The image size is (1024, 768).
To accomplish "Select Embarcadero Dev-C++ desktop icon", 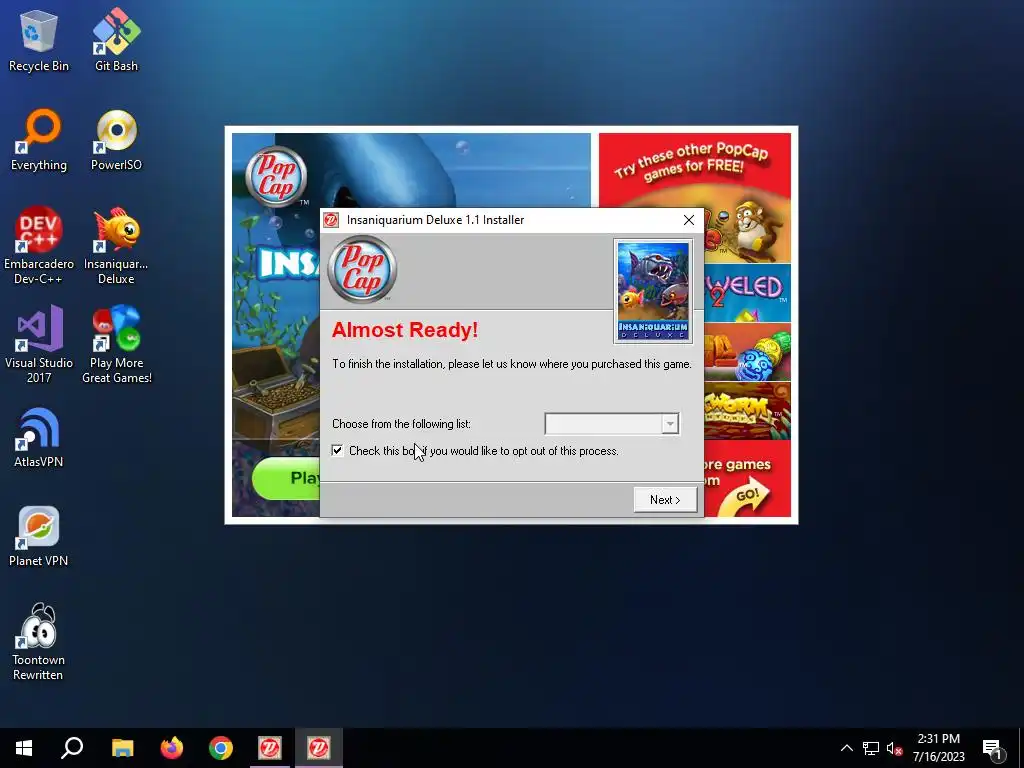I will click(x=39, y=246).
